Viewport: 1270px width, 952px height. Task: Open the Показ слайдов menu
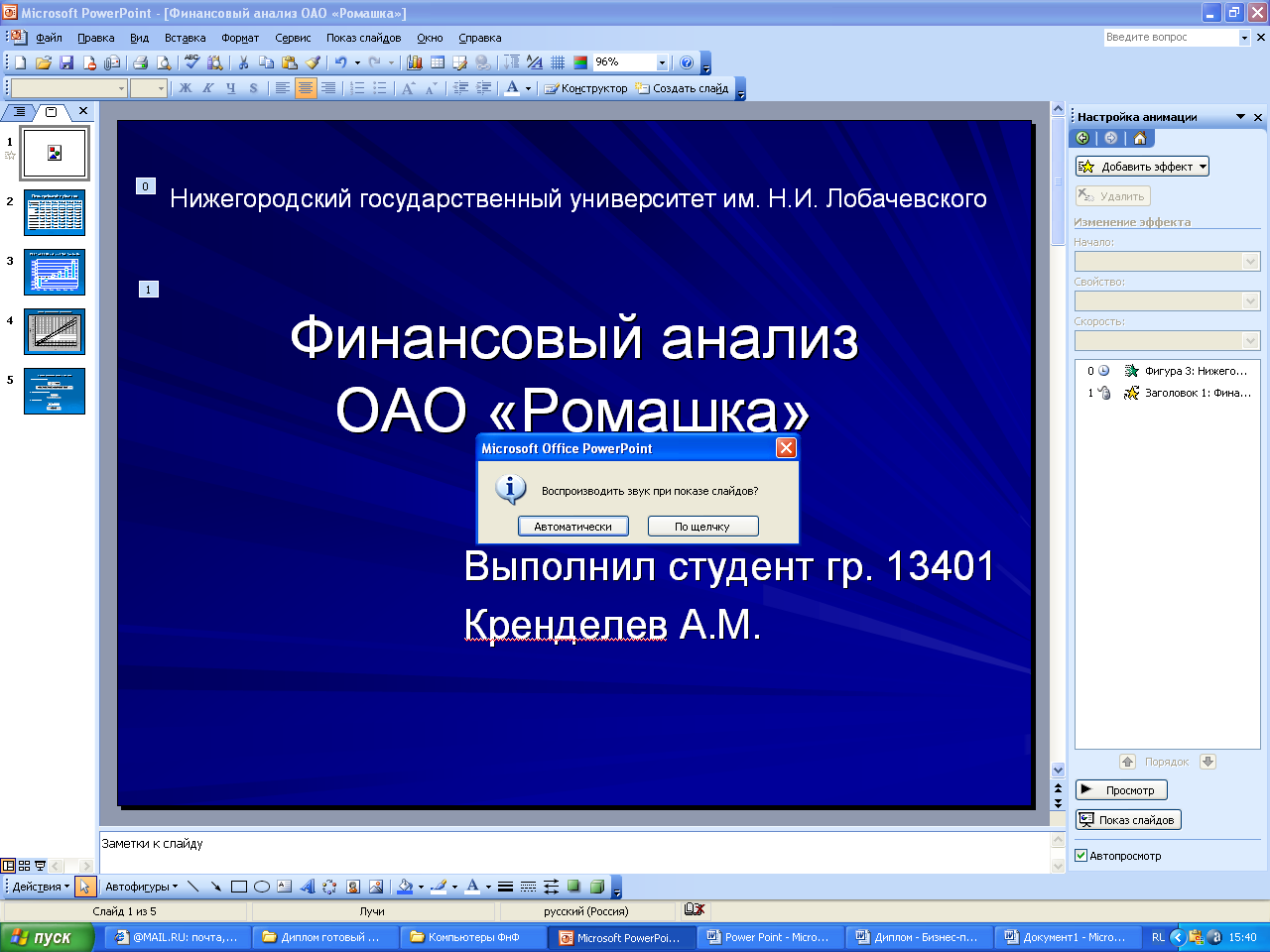coord(364,38)
